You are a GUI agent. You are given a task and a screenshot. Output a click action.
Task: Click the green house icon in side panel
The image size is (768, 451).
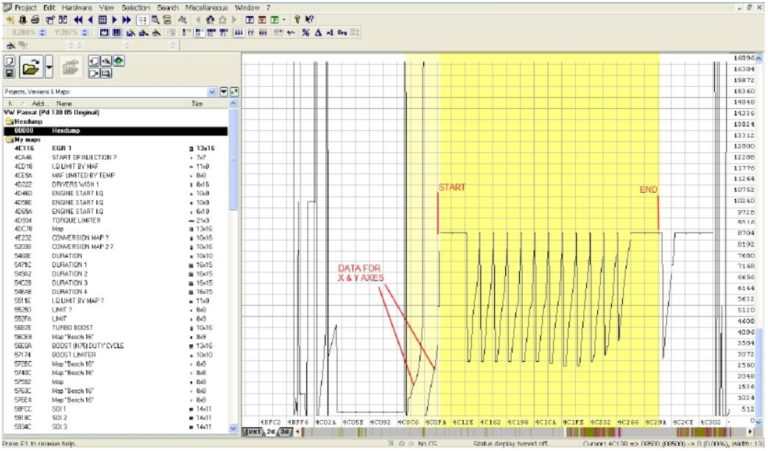118,61
